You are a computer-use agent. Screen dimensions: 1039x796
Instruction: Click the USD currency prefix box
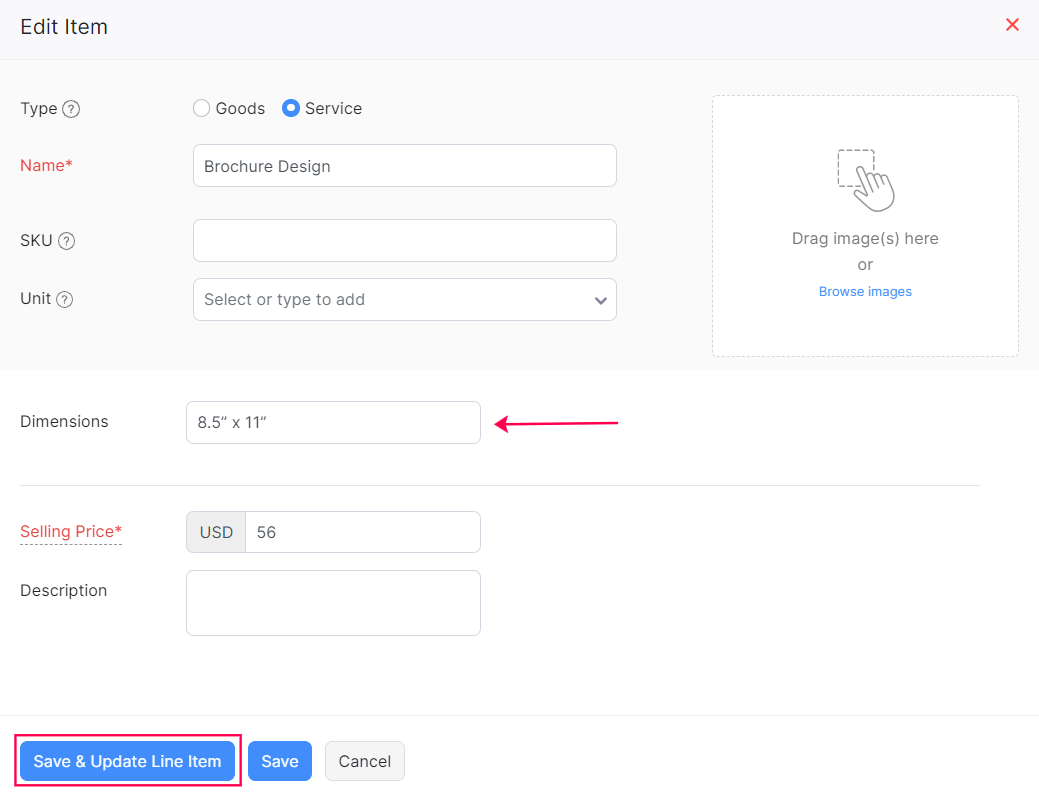tap(215, 532)
